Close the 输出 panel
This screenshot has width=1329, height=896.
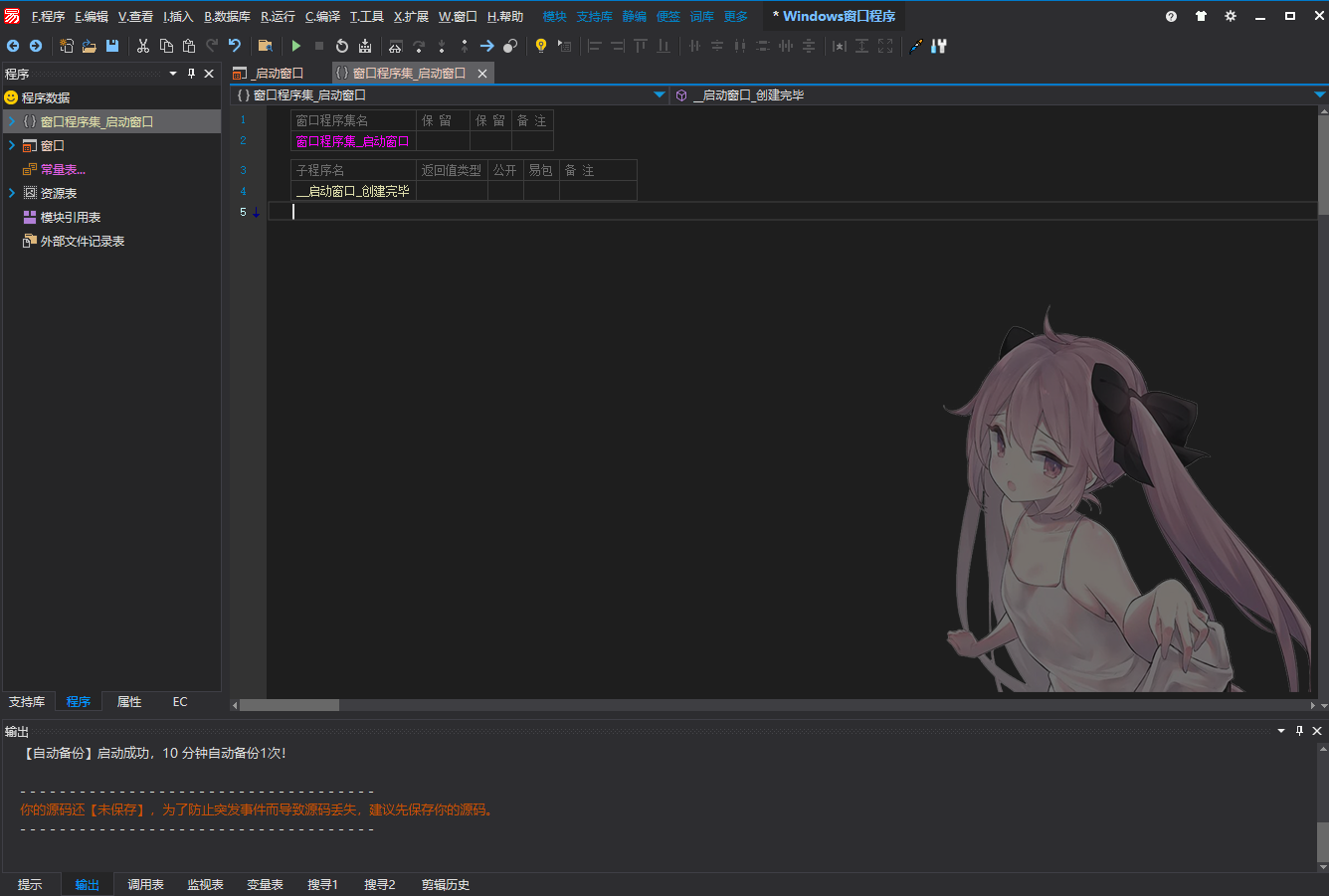tap(1317, 731)
